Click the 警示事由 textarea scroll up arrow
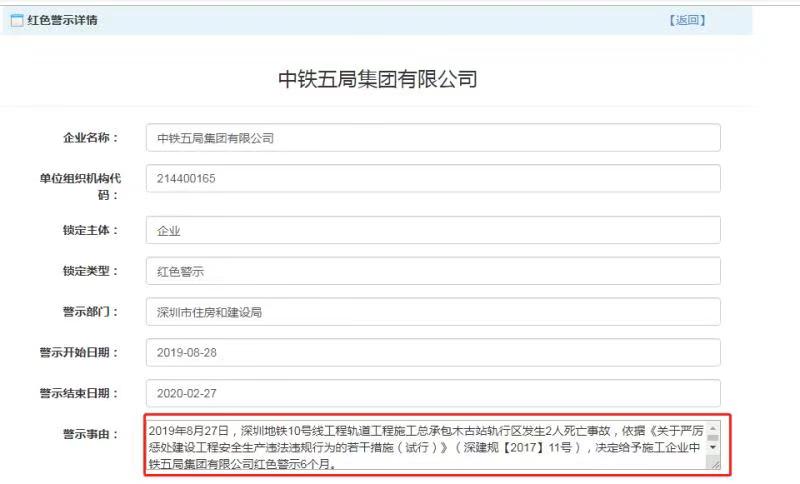 click(713, 429)
